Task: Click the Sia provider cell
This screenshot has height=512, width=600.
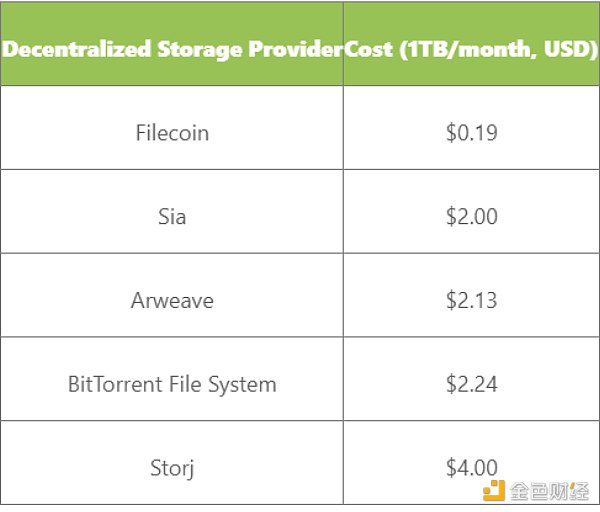Action: [172, 211]
